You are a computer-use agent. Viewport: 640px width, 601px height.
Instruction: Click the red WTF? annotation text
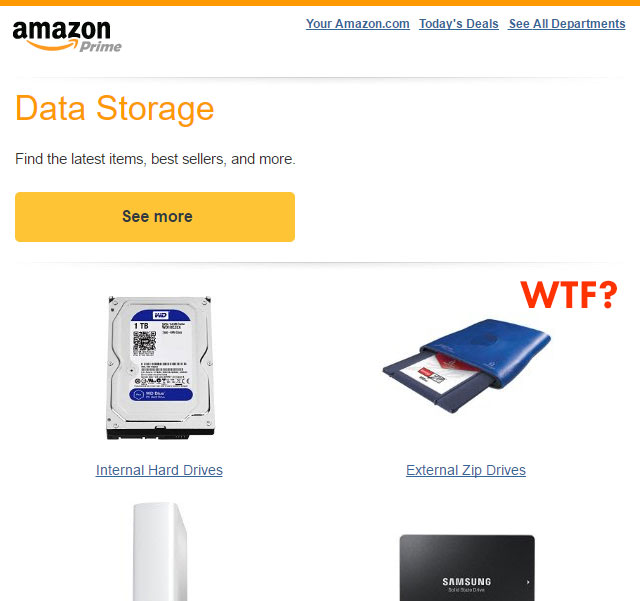click(x=569, y=294)
